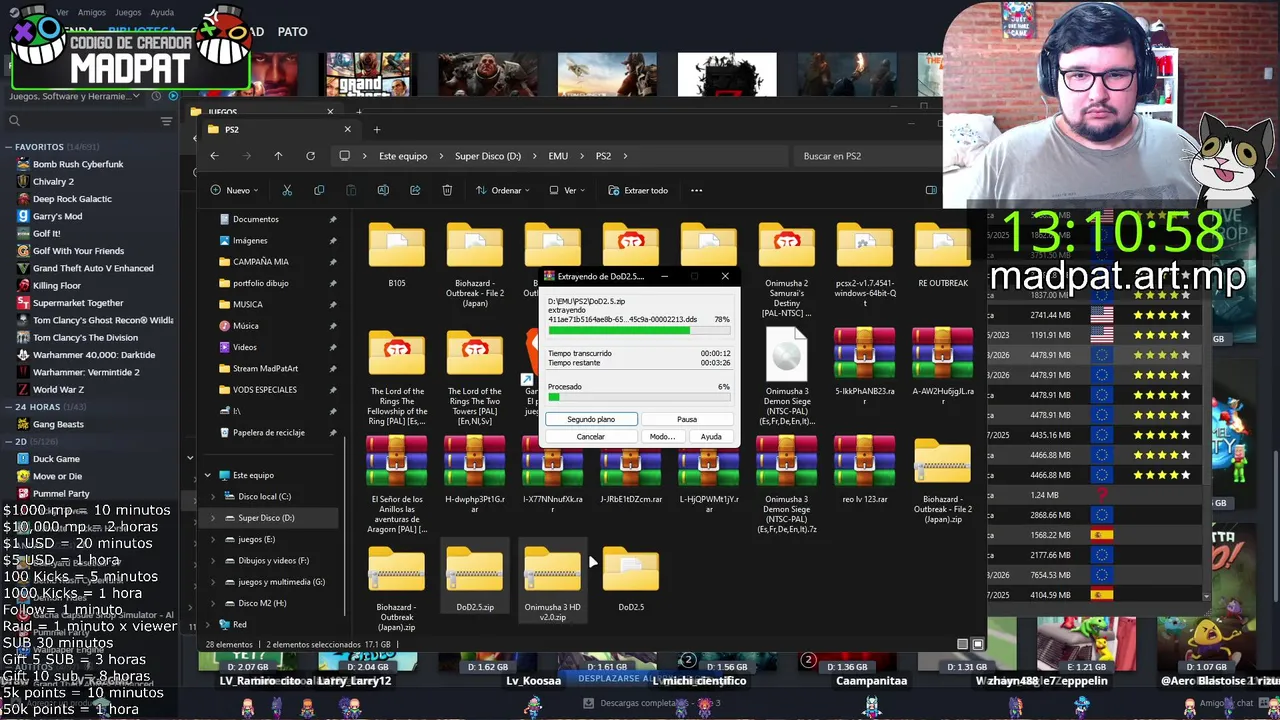
Task: Switch to details view in status bar
Action: pos(962,644)
